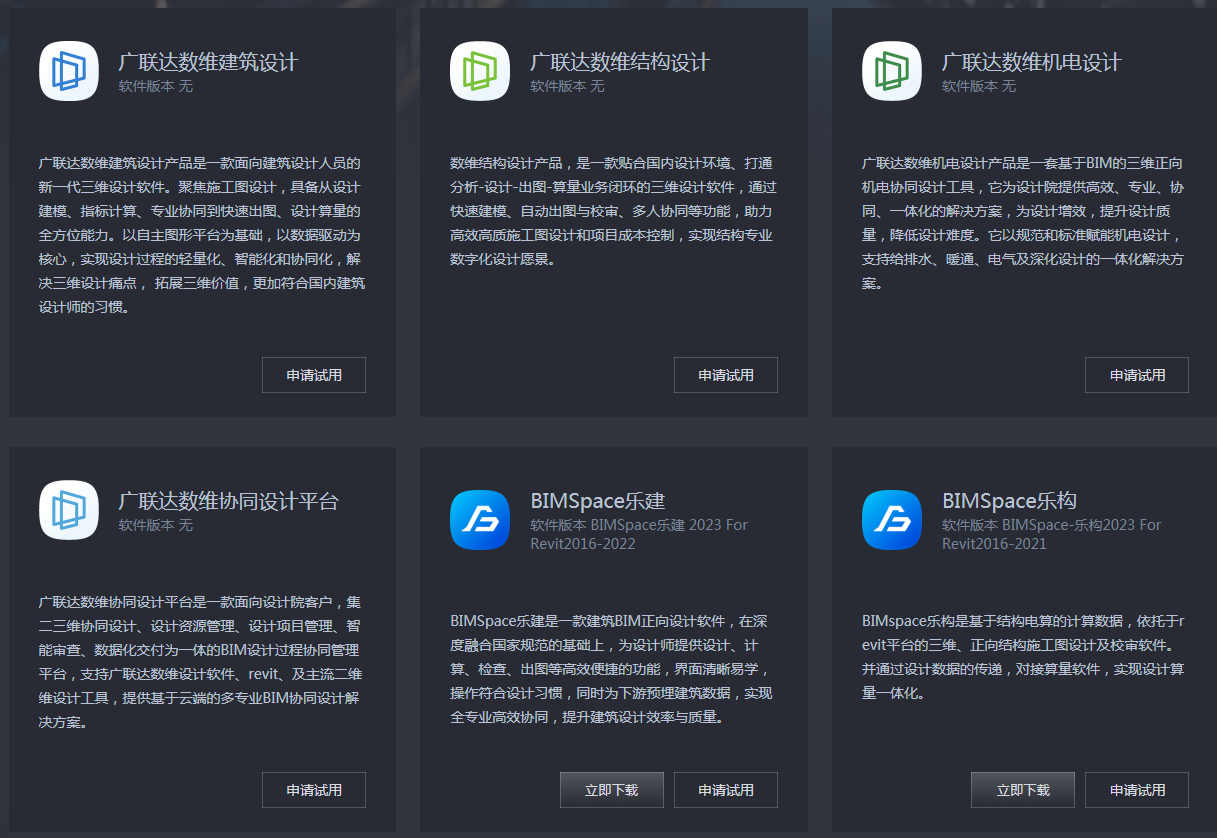Click the BIMSpace-乐构2023 For Revit2016-2021 version text

tap(1052, 534)
